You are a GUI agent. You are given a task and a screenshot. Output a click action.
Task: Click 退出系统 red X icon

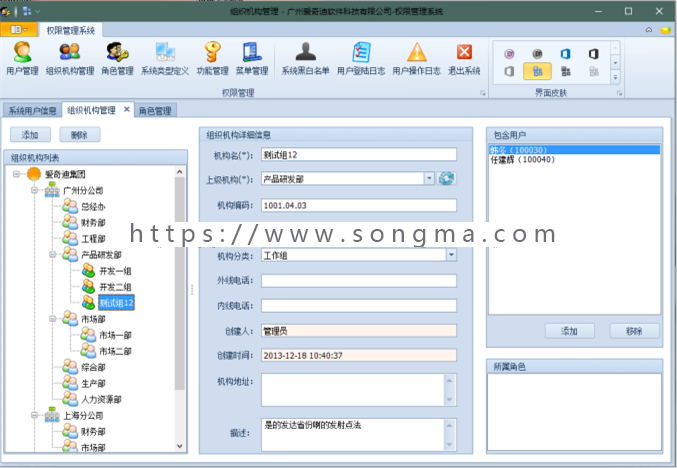point(464,58)
